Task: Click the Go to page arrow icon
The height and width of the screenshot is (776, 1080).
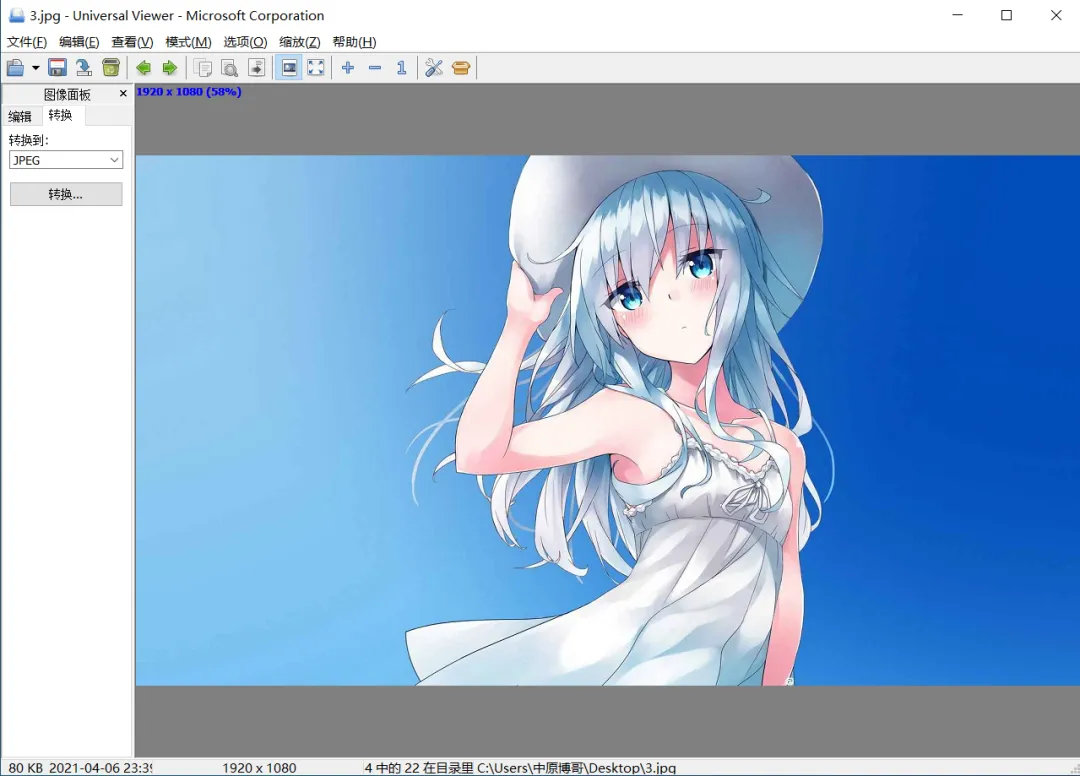Action: click(256, 67)
